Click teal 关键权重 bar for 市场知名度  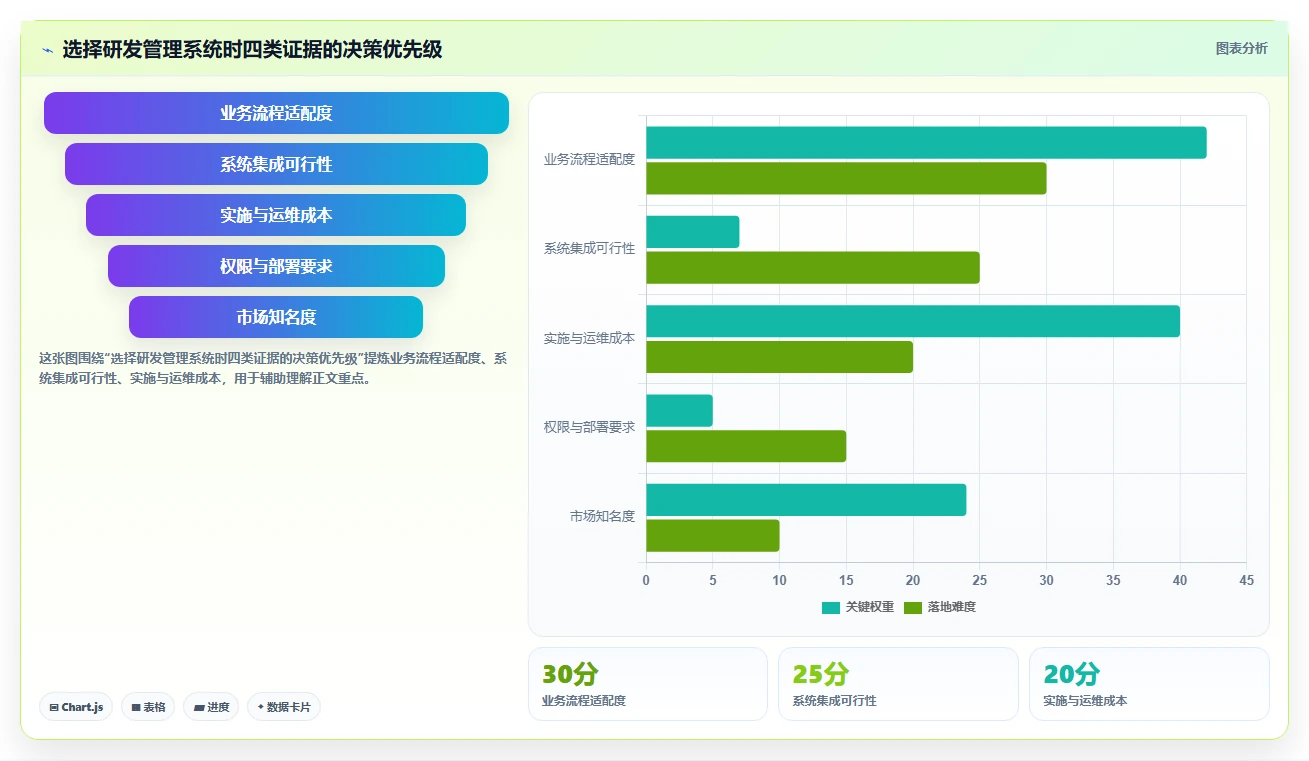pos(806,500)
